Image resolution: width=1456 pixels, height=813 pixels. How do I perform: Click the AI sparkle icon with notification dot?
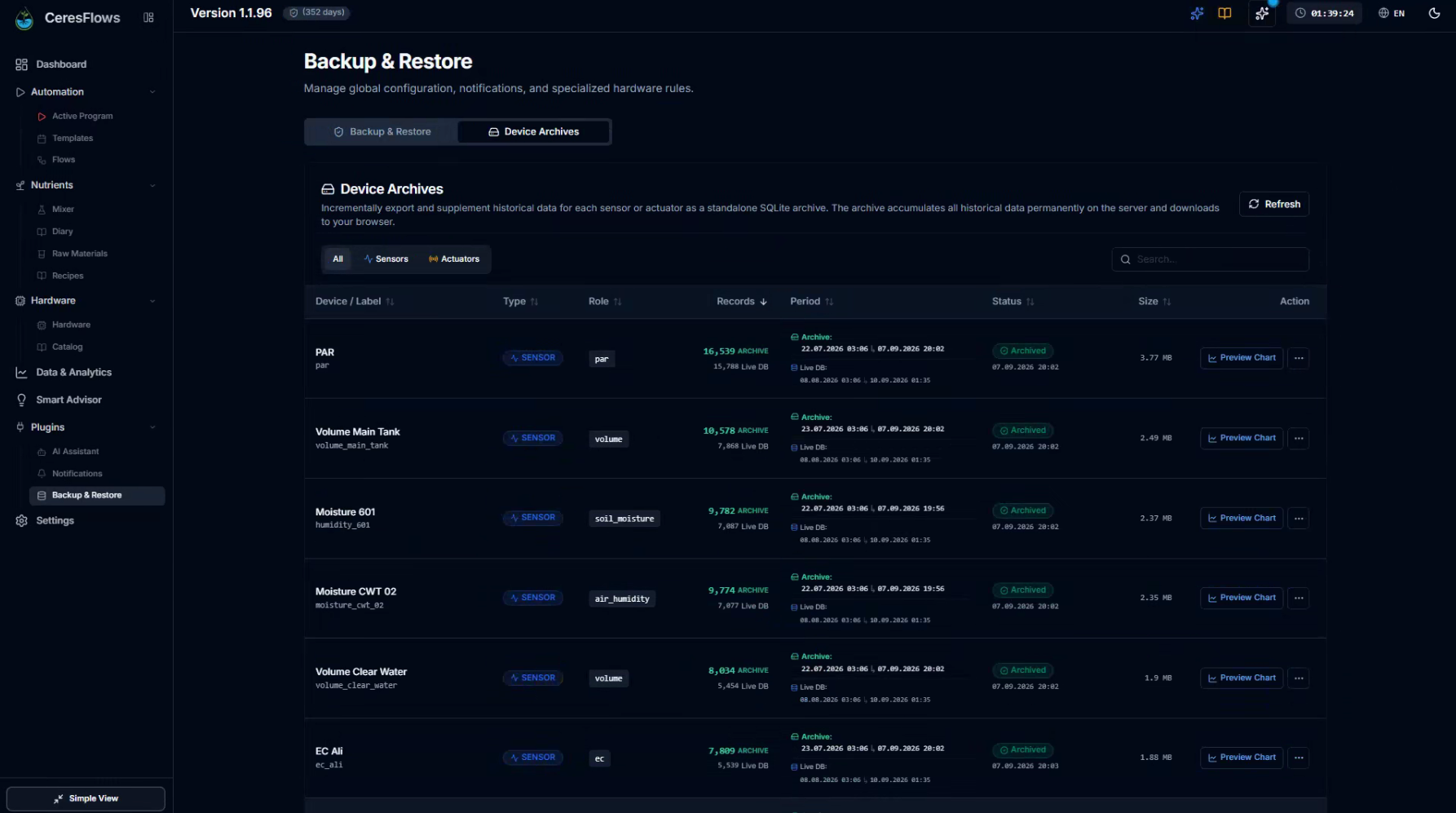1262,13
